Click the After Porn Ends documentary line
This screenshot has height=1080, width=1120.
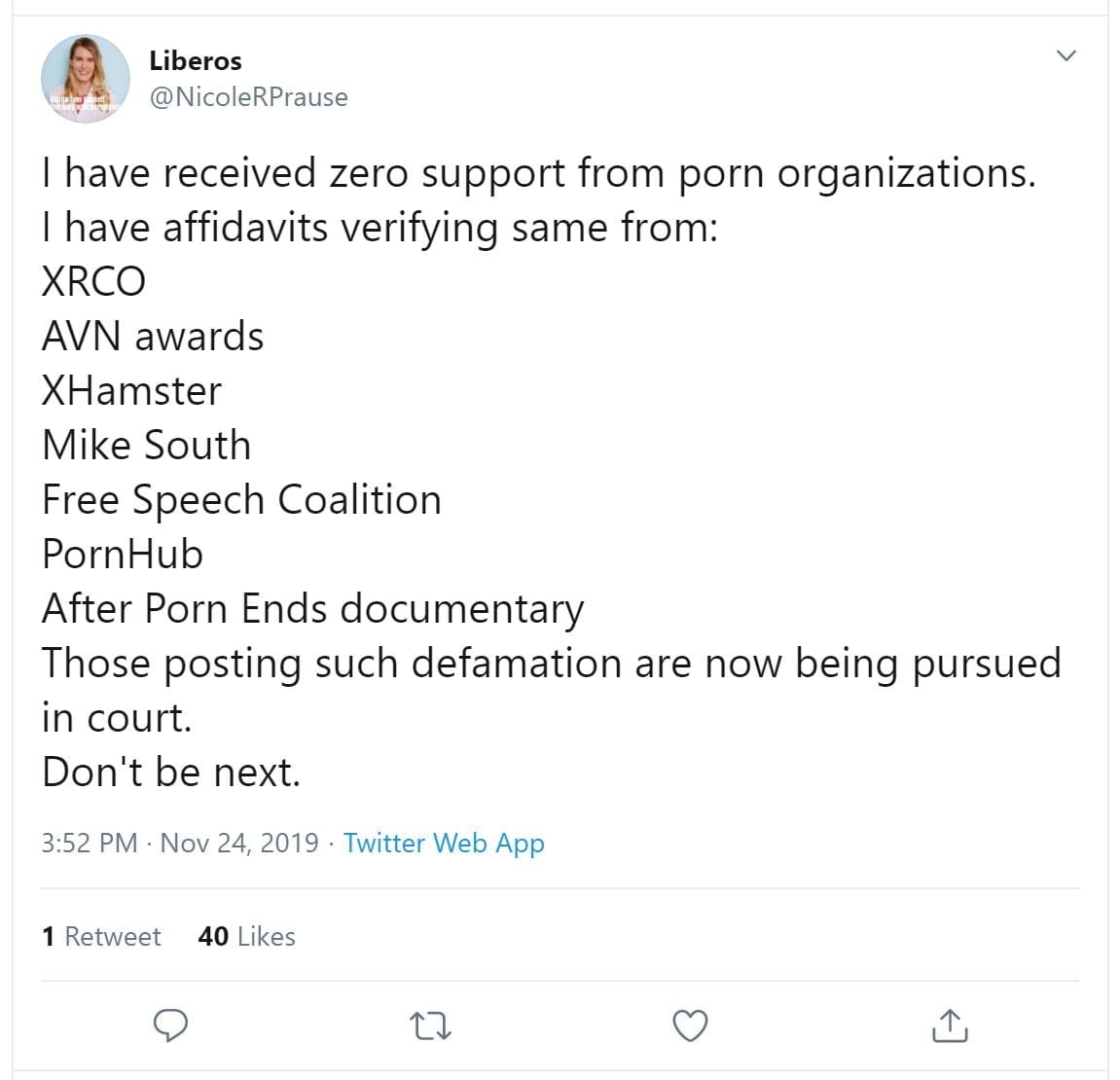click(x=312, y=609)
